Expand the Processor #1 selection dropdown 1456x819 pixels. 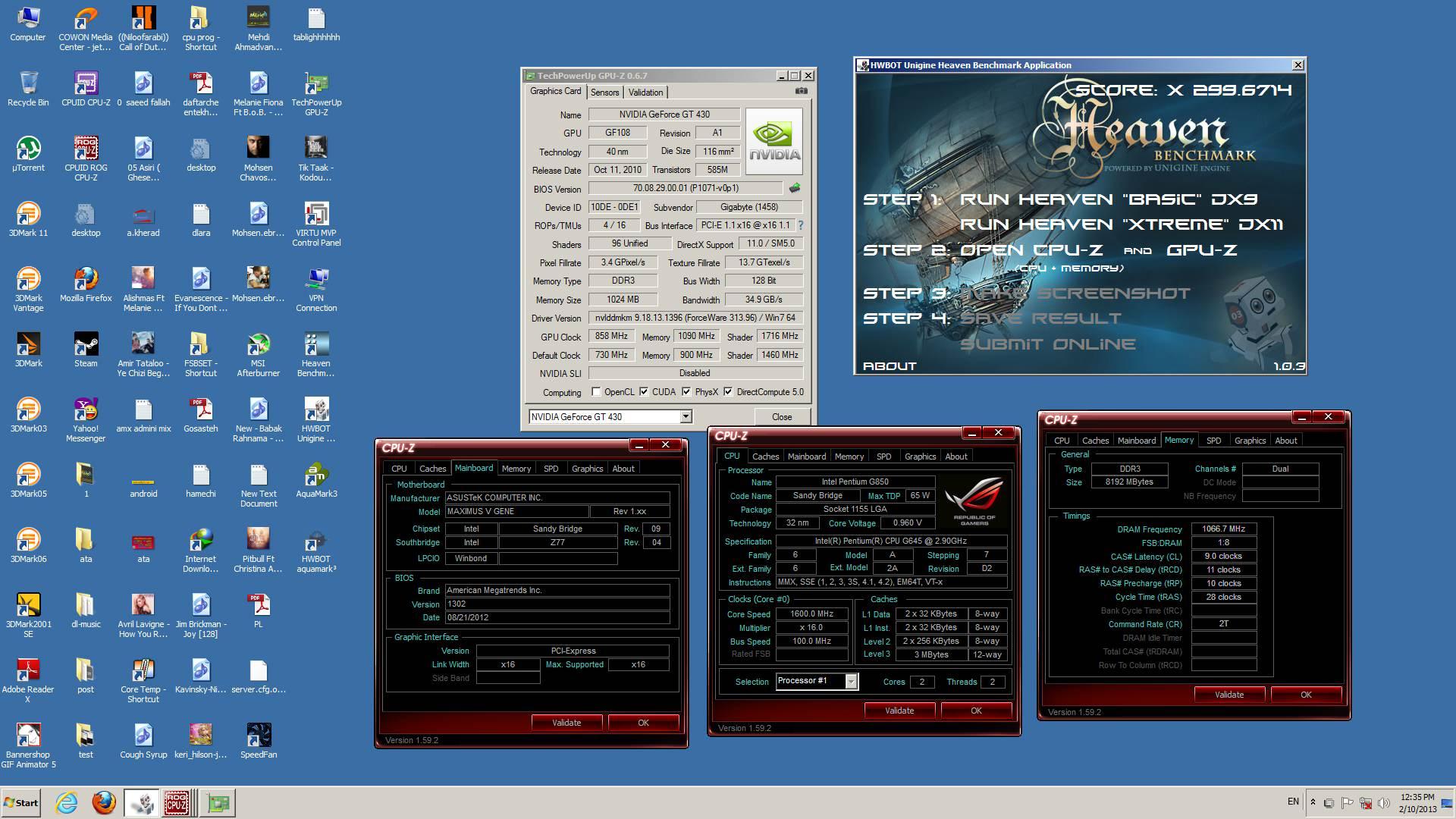pyautogui.click(x=851, y=681)
